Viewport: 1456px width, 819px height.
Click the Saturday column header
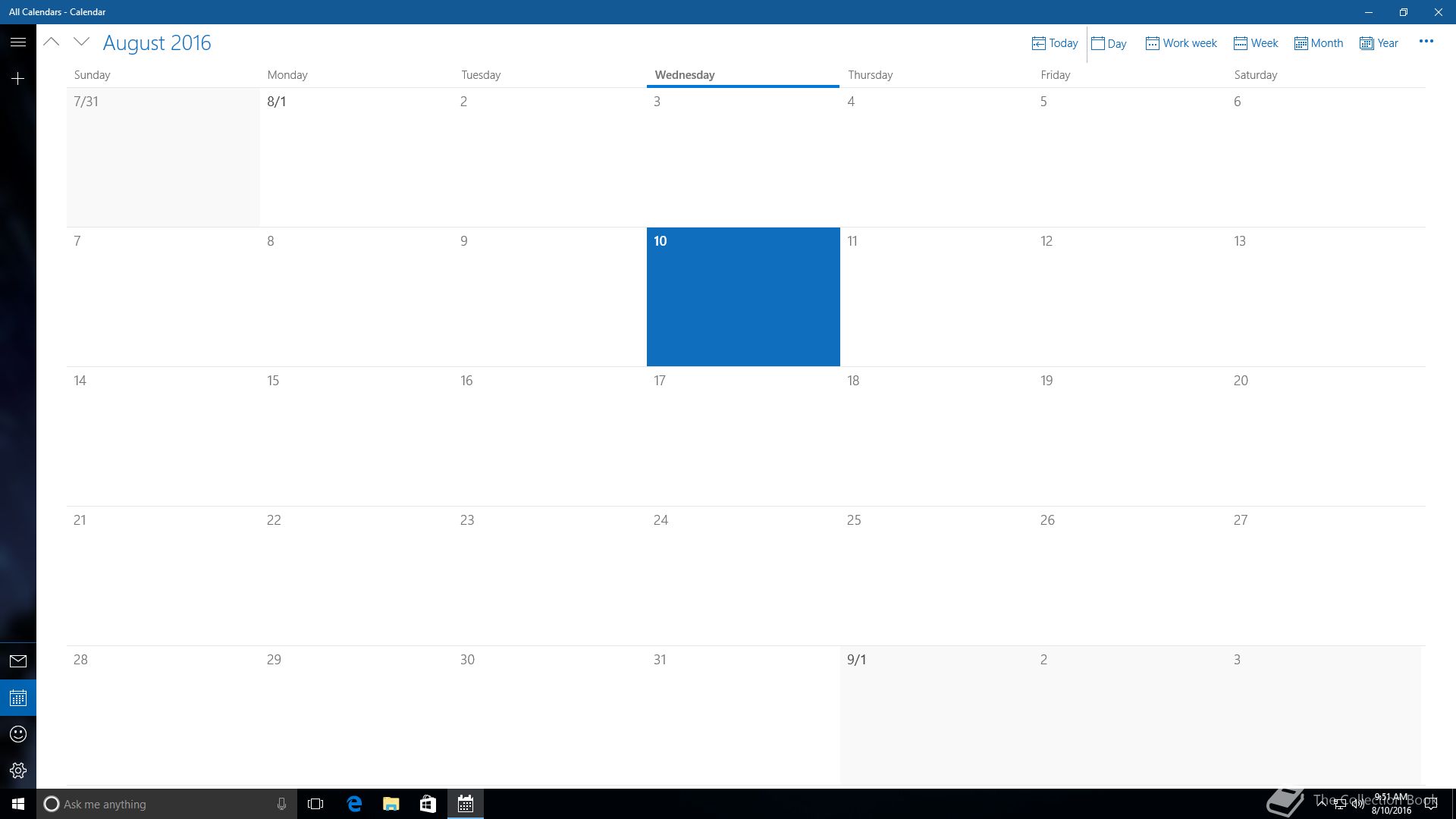point(1256,75)
